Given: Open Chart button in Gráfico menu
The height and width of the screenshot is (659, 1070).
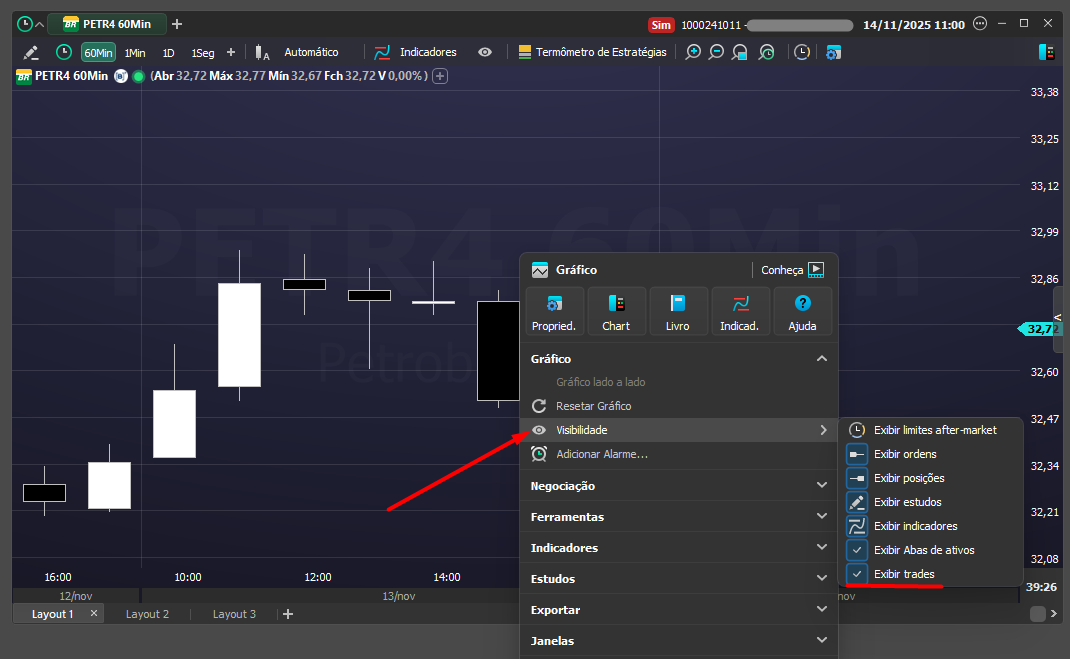Looking at the screenshot, I should pos(616,312).
